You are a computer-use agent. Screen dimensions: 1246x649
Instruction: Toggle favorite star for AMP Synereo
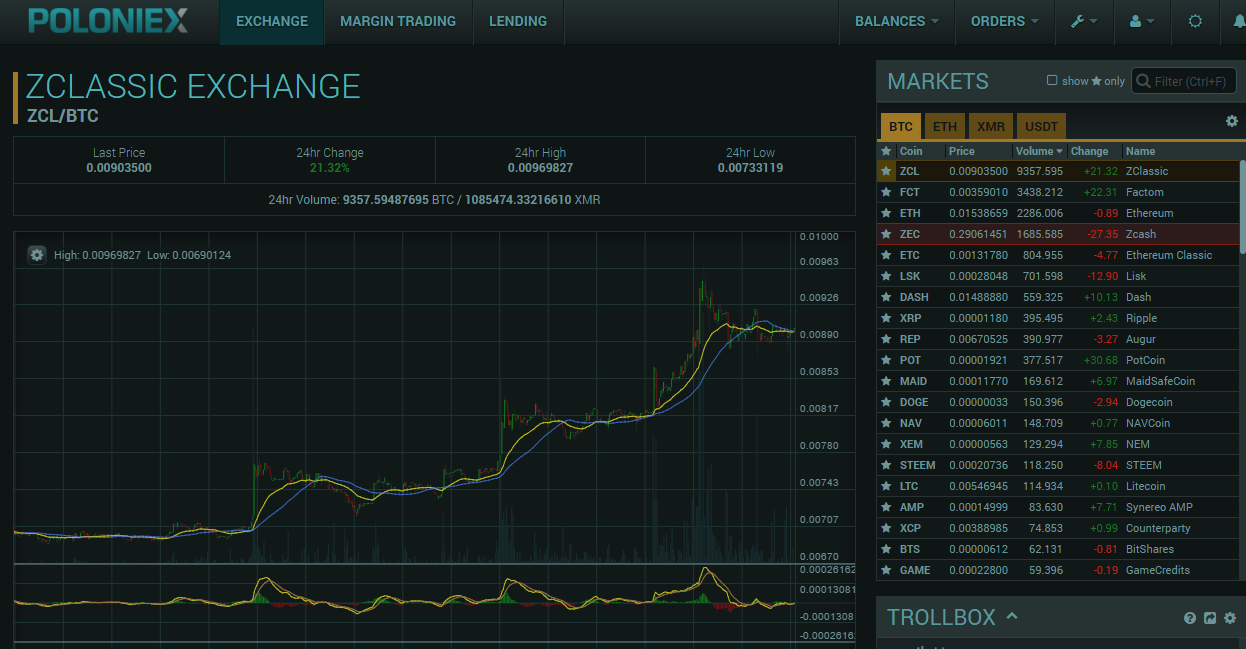[885, 507]
